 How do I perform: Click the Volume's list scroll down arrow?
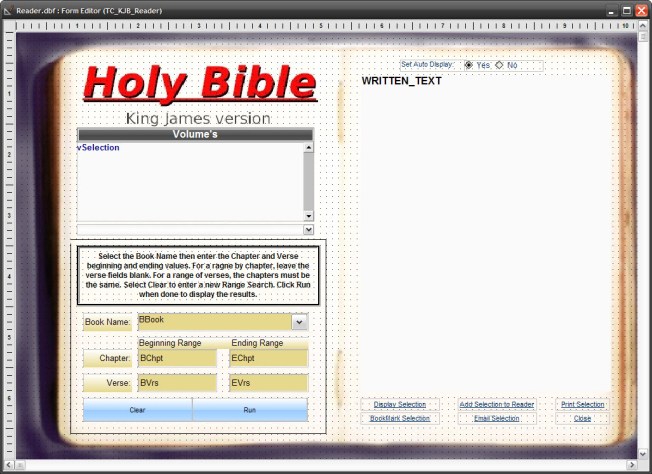coord(308,215)
